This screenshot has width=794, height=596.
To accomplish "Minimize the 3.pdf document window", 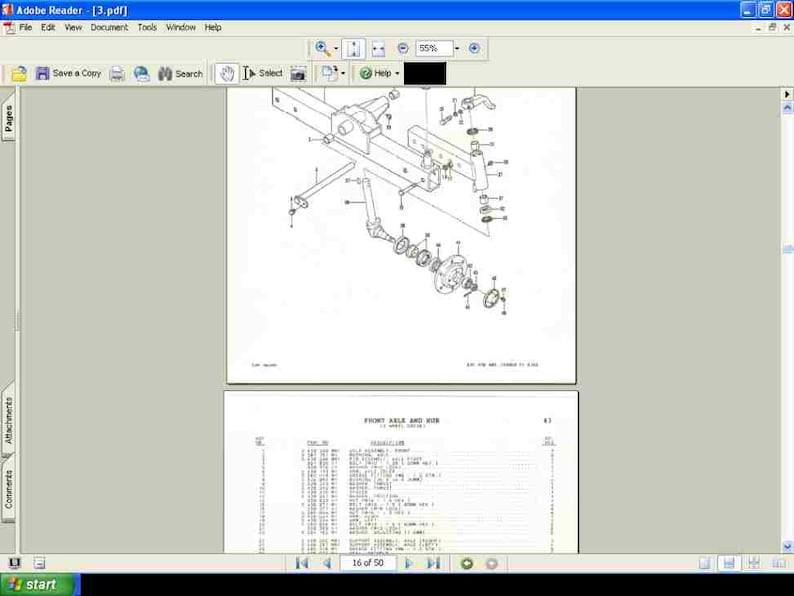I will point(758,28).
